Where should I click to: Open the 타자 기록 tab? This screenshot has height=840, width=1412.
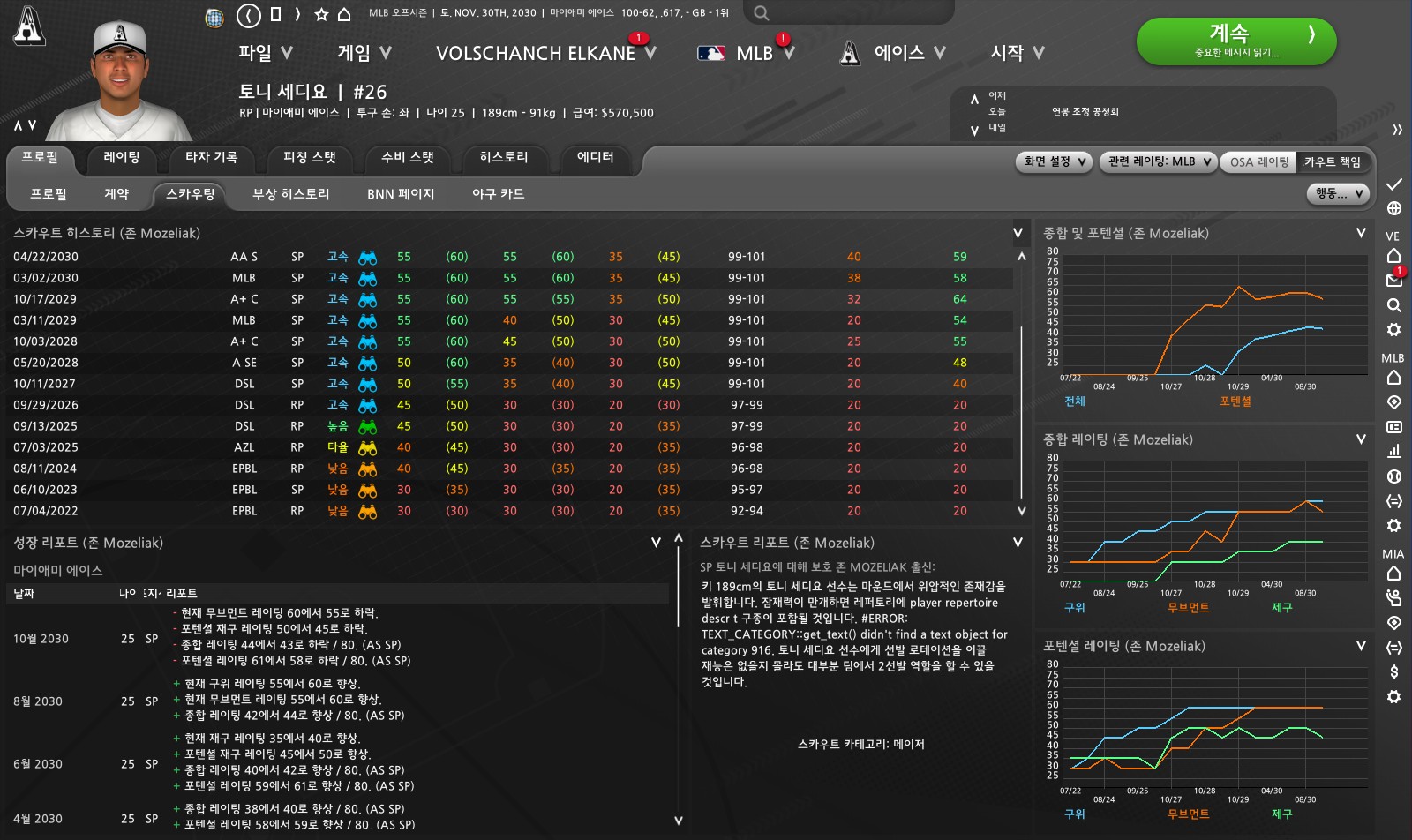click(211, 157)
